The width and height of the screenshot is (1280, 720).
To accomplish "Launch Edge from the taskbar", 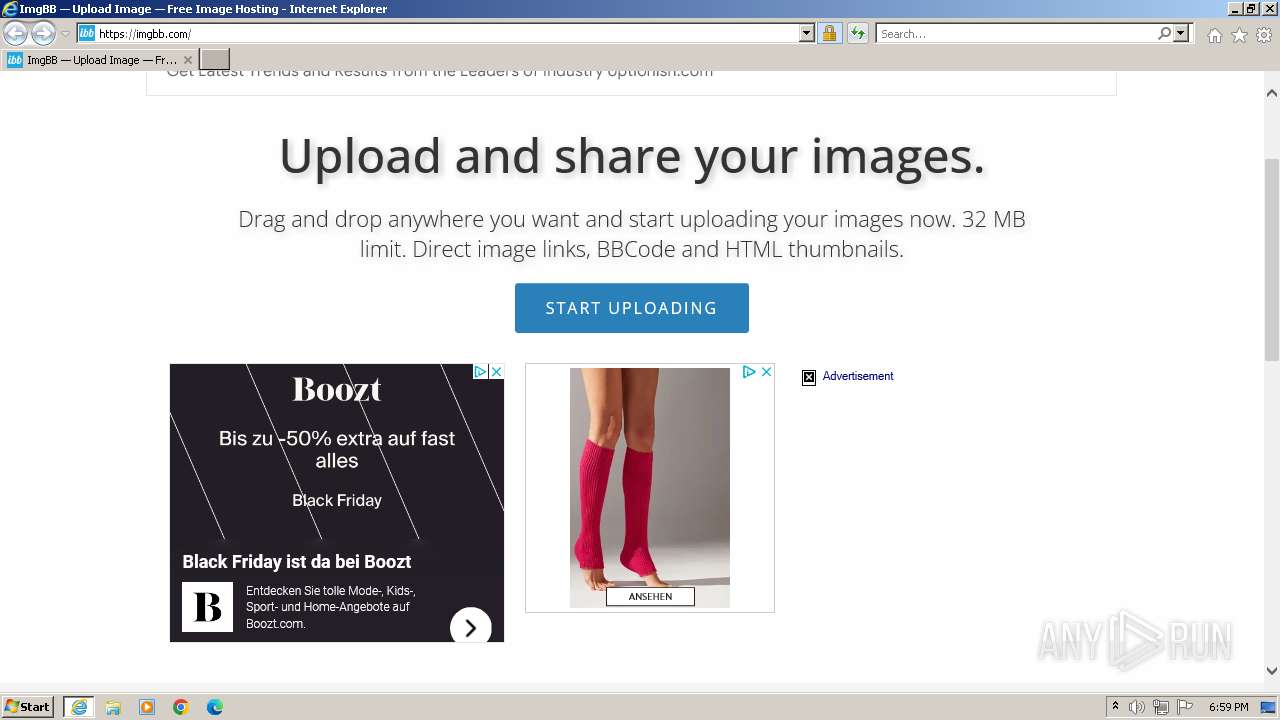I will point(215,707).
